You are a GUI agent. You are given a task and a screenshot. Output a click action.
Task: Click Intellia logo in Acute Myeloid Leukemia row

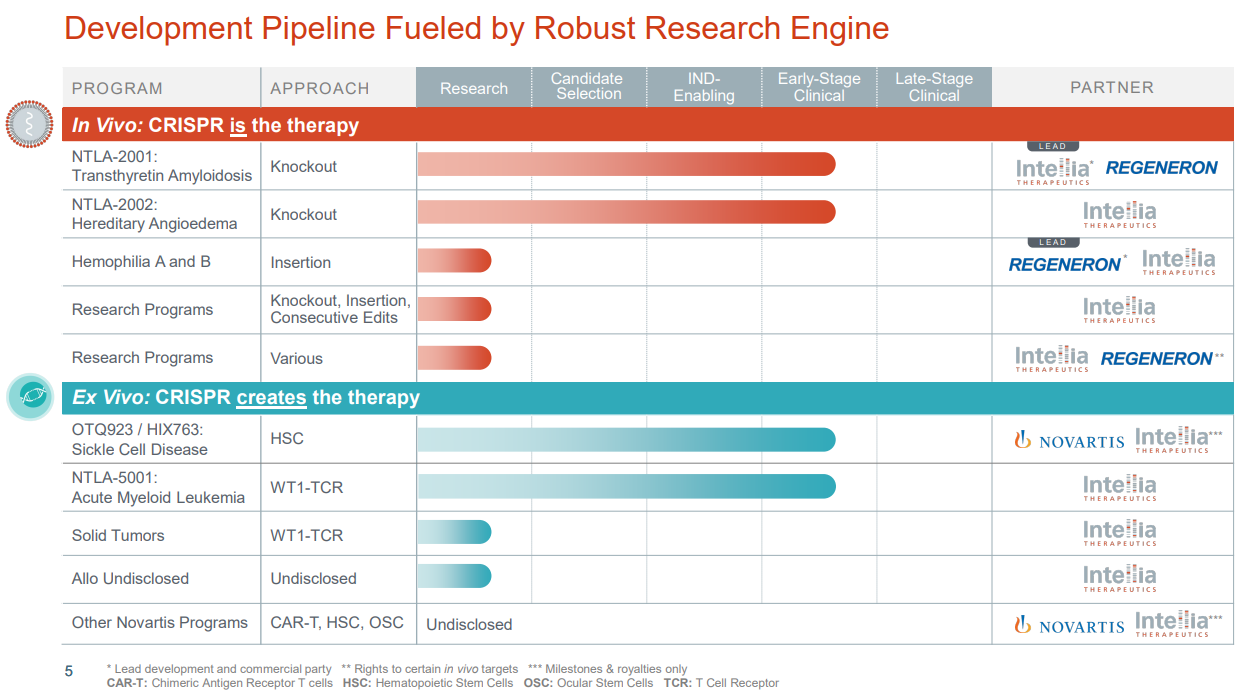click(1119, 487)
